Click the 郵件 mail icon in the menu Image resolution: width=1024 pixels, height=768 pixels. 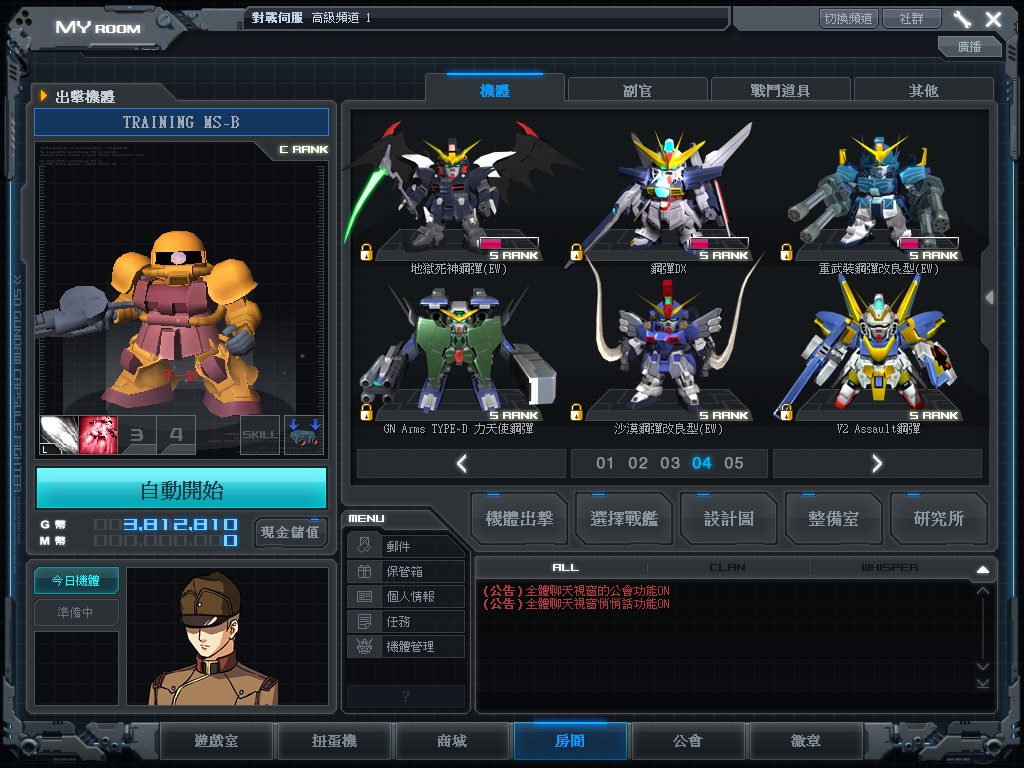[364, 545]
